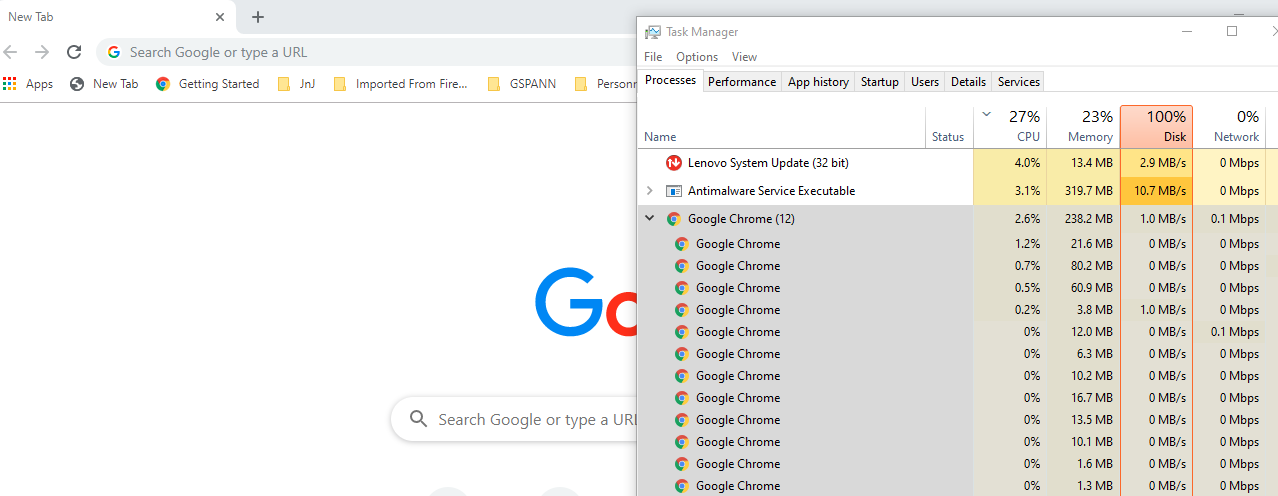Open the File menu in Task Manager
Viewport: 1278px width, 496px height.
click(653, 57)
